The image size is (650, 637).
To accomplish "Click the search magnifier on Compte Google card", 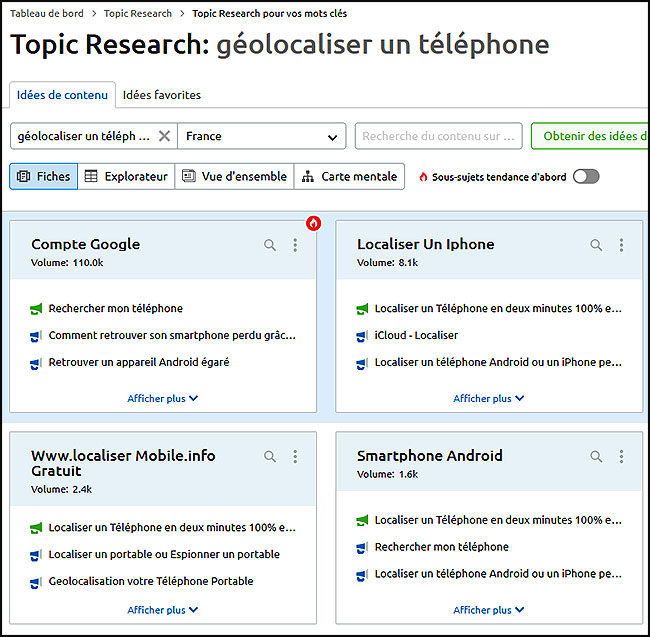I will (270, 245).
